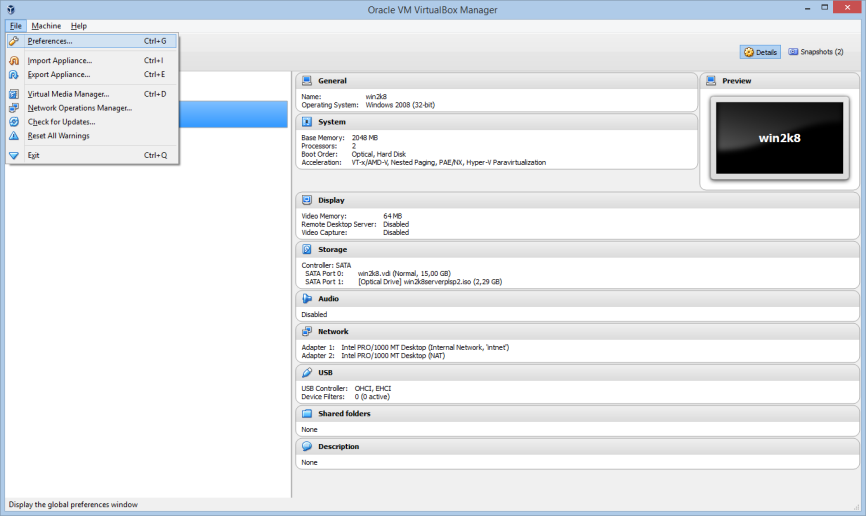This screenshot has height=516, width=866.
Task: Click the Preview panel heading
Action: tap(737, 81)
